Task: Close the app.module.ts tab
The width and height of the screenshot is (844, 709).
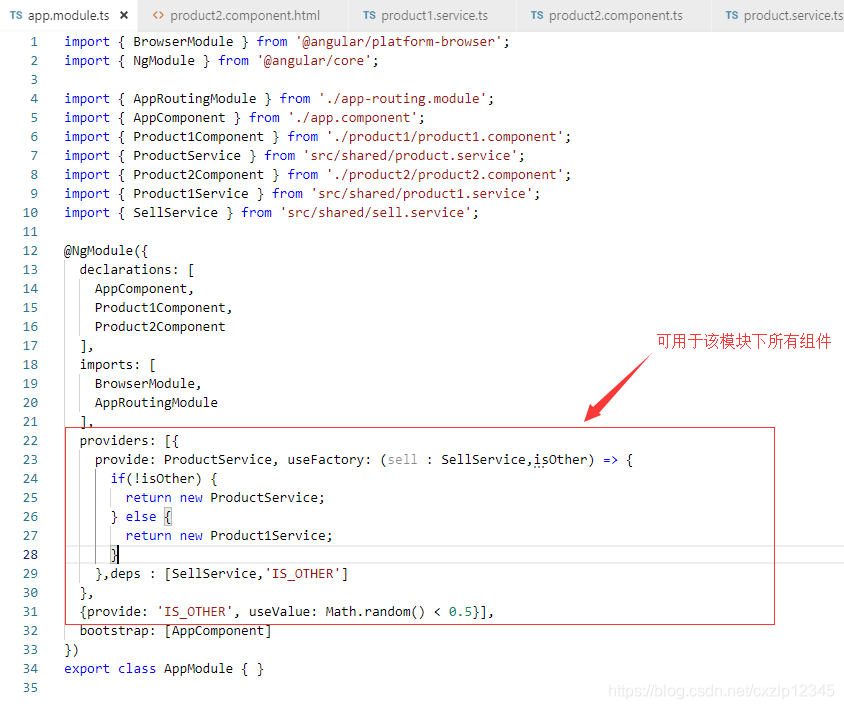Action: point(124,16)
